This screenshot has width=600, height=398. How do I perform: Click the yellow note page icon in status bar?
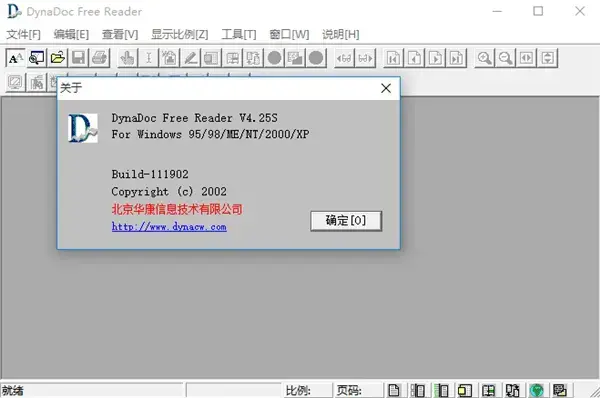pos(465,390)
